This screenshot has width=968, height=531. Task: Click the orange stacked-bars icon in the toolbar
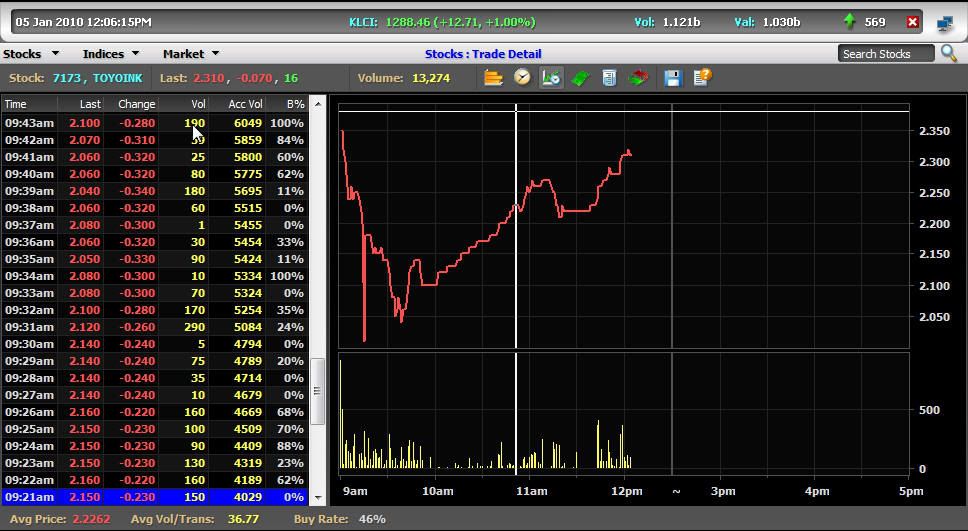coord(493,78)
